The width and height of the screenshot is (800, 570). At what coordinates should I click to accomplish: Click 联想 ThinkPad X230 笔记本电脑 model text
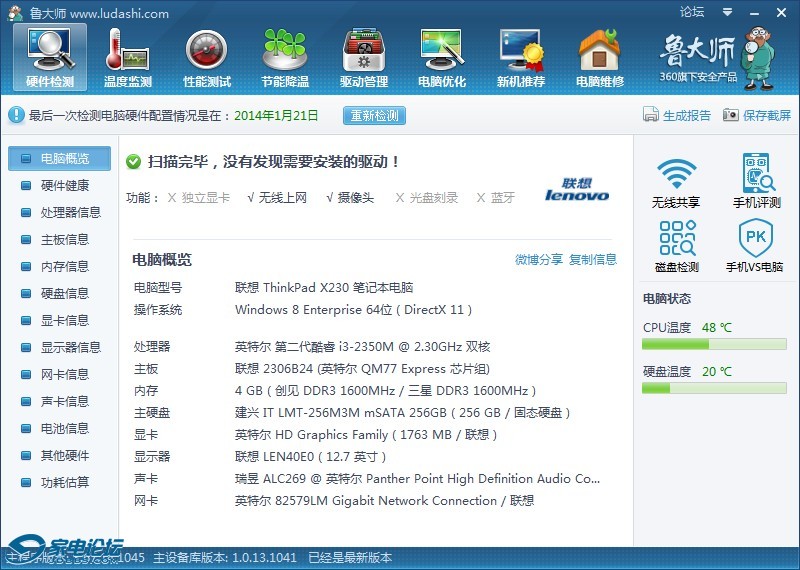tap(324, 288)
